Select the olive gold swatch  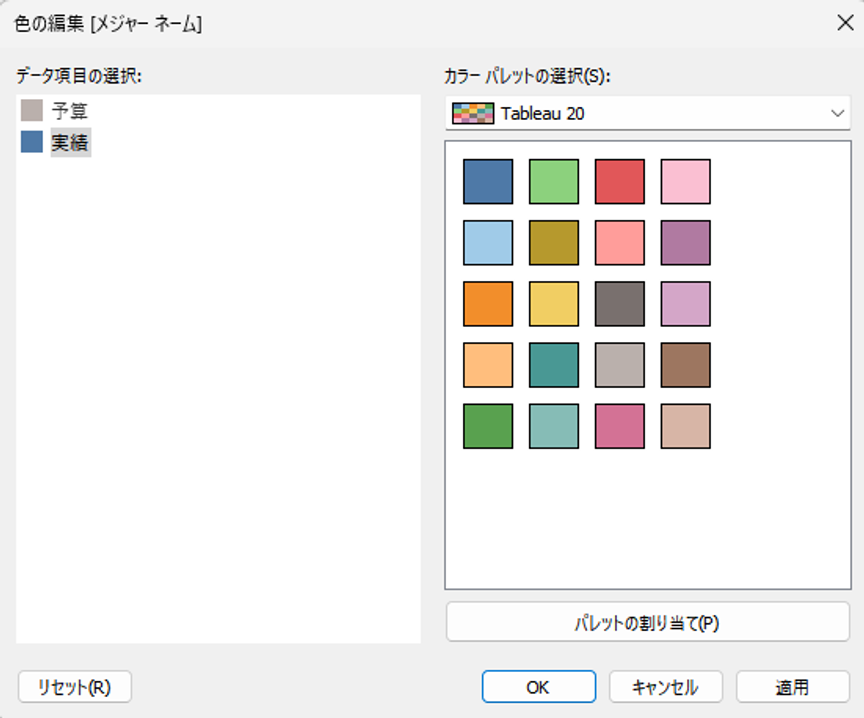click(554, 242)
